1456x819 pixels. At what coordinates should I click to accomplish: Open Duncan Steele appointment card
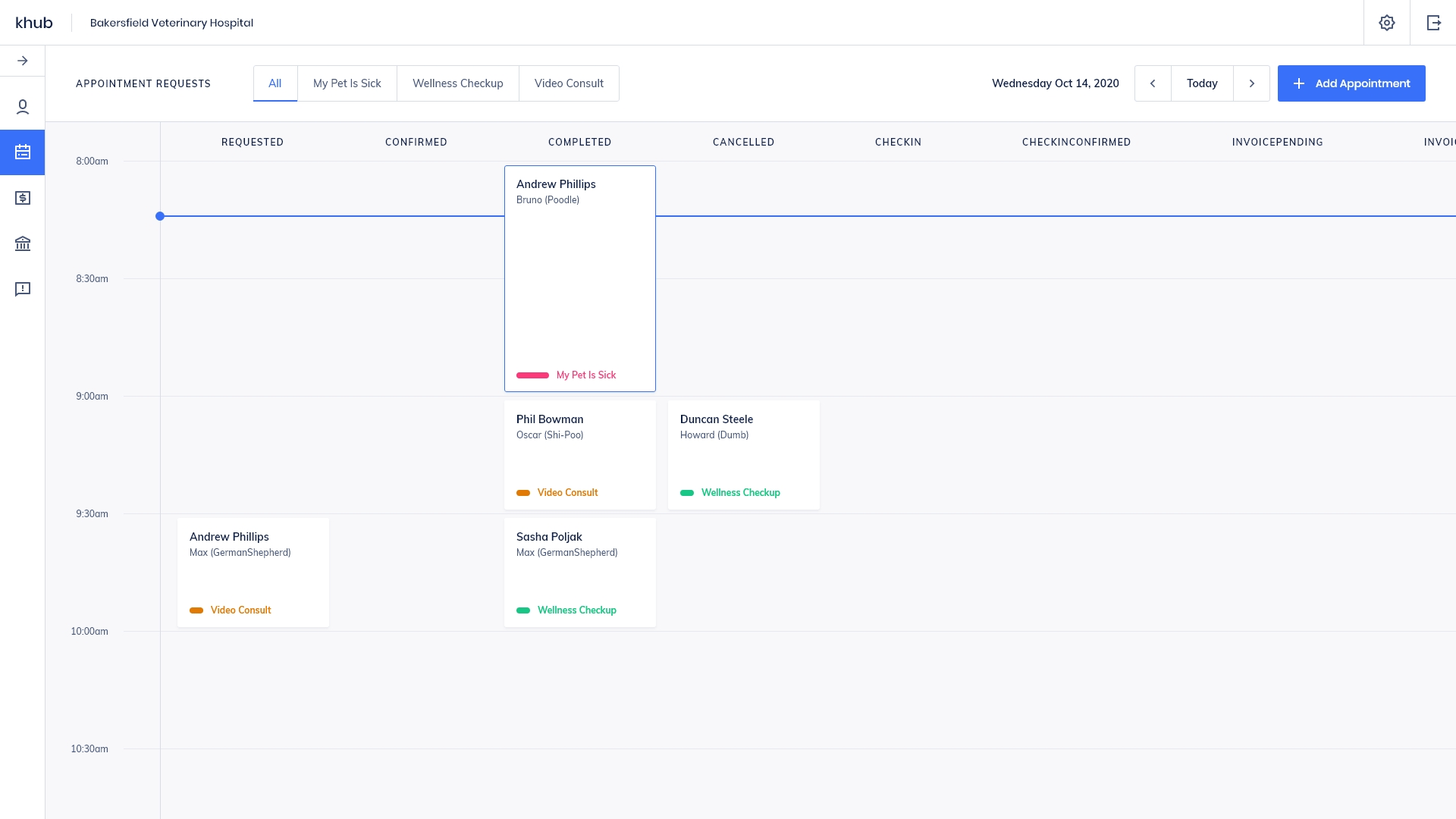[743, 454]
